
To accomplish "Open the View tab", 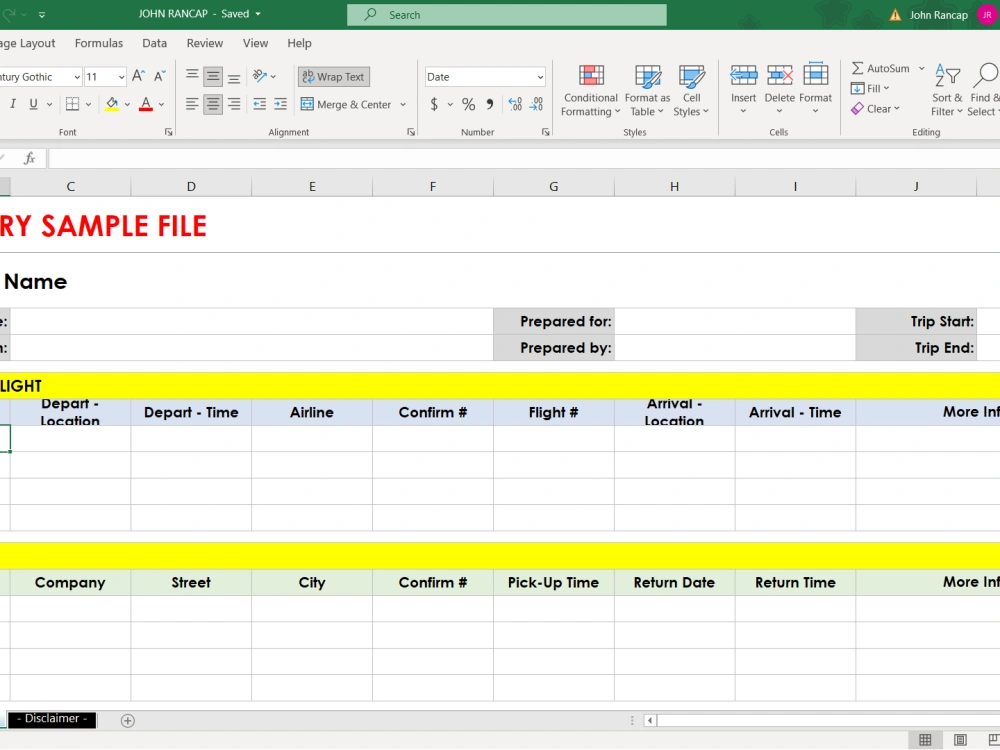I will pyautogui.click(x=255, y=43).
